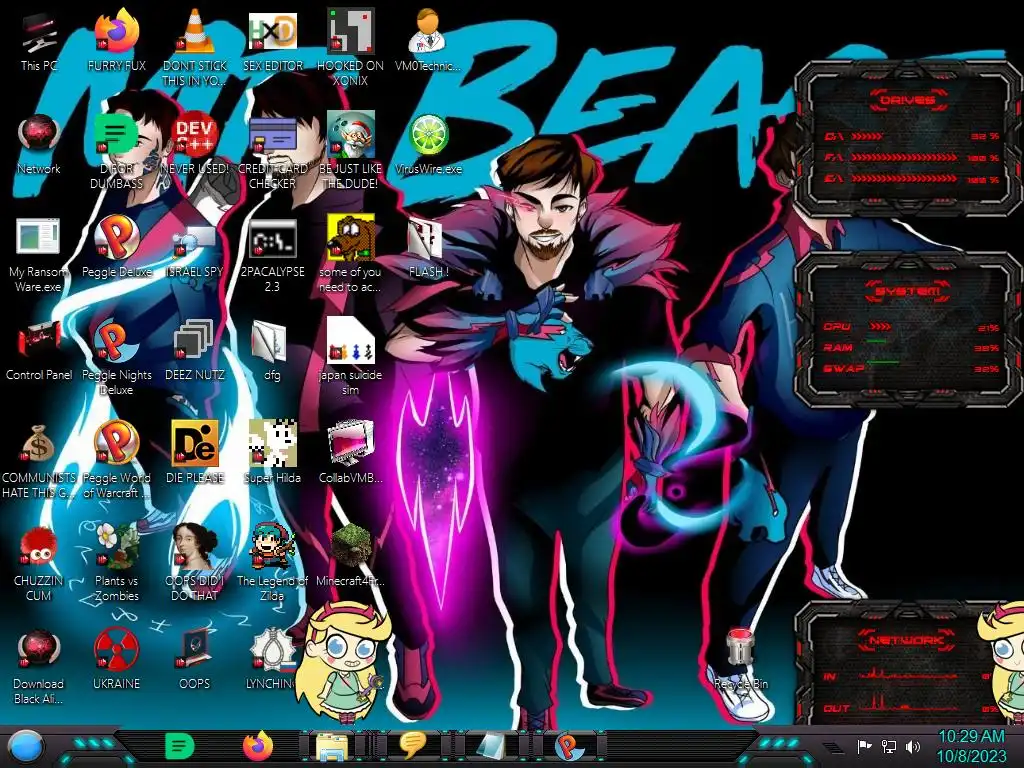Open the VM0Technic desktop icon

point(428,42)
